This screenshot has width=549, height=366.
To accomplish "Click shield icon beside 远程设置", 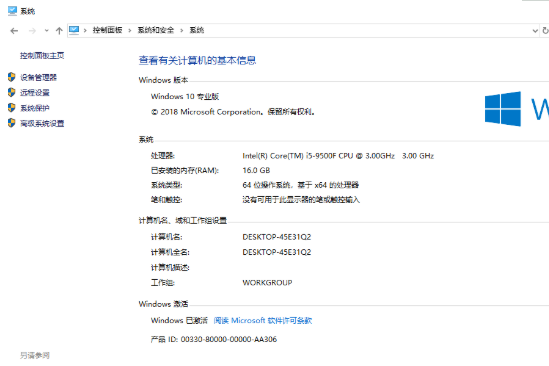I will (x=12, y=92).
